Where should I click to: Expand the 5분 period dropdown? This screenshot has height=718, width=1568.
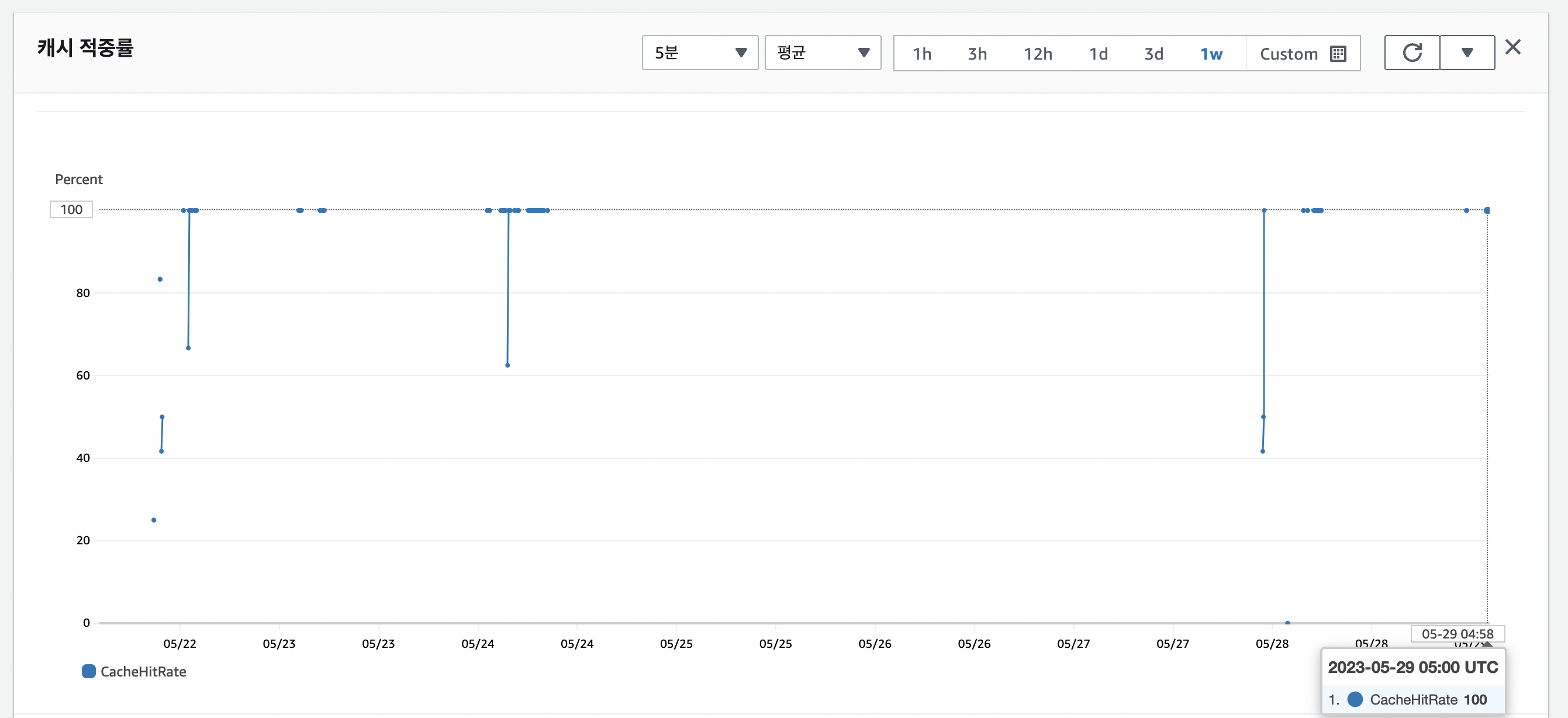click(x=699, y=53)
